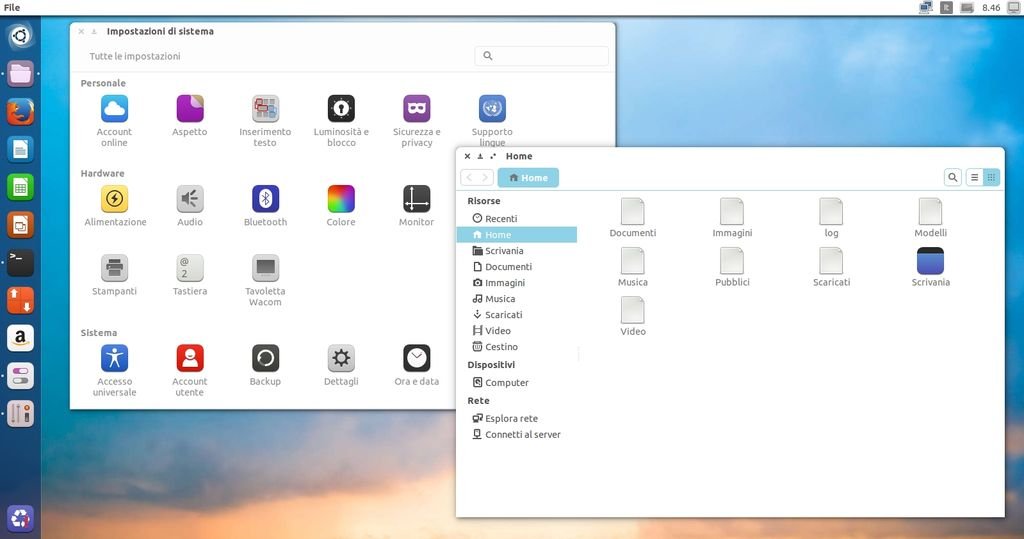The image size is (1024, 539).
Task: Open Accesso universale settings
Action: (115, 358)
